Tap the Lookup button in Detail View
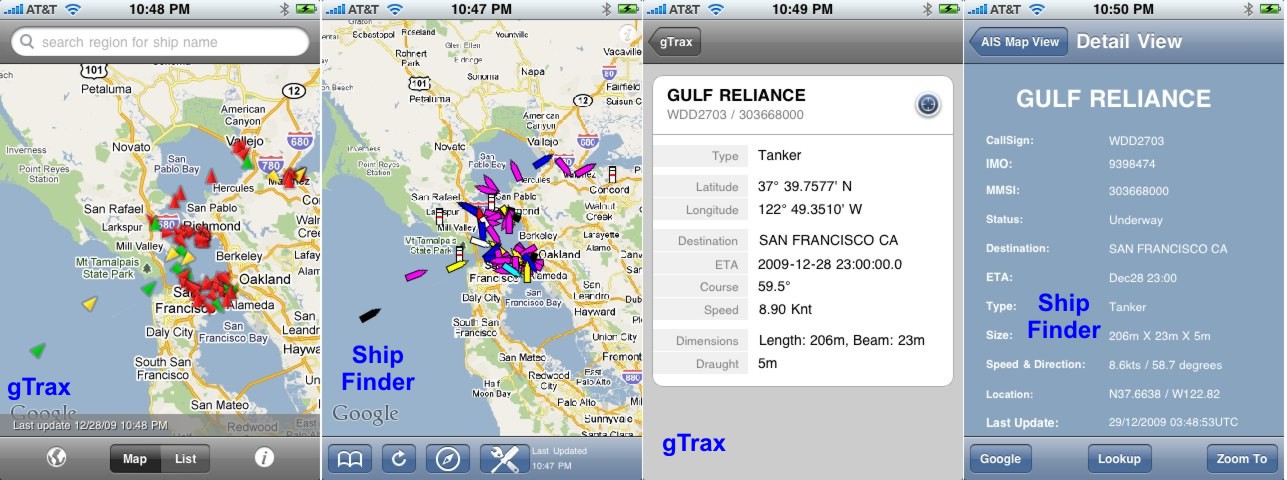 pyautogui.click(x=1119, y=459)
